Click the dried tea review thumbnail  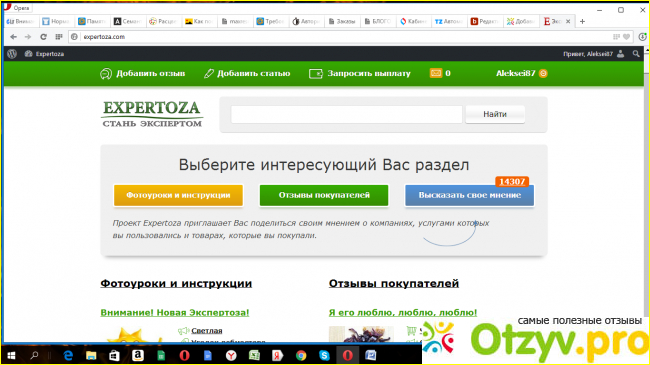click(361, 334)
